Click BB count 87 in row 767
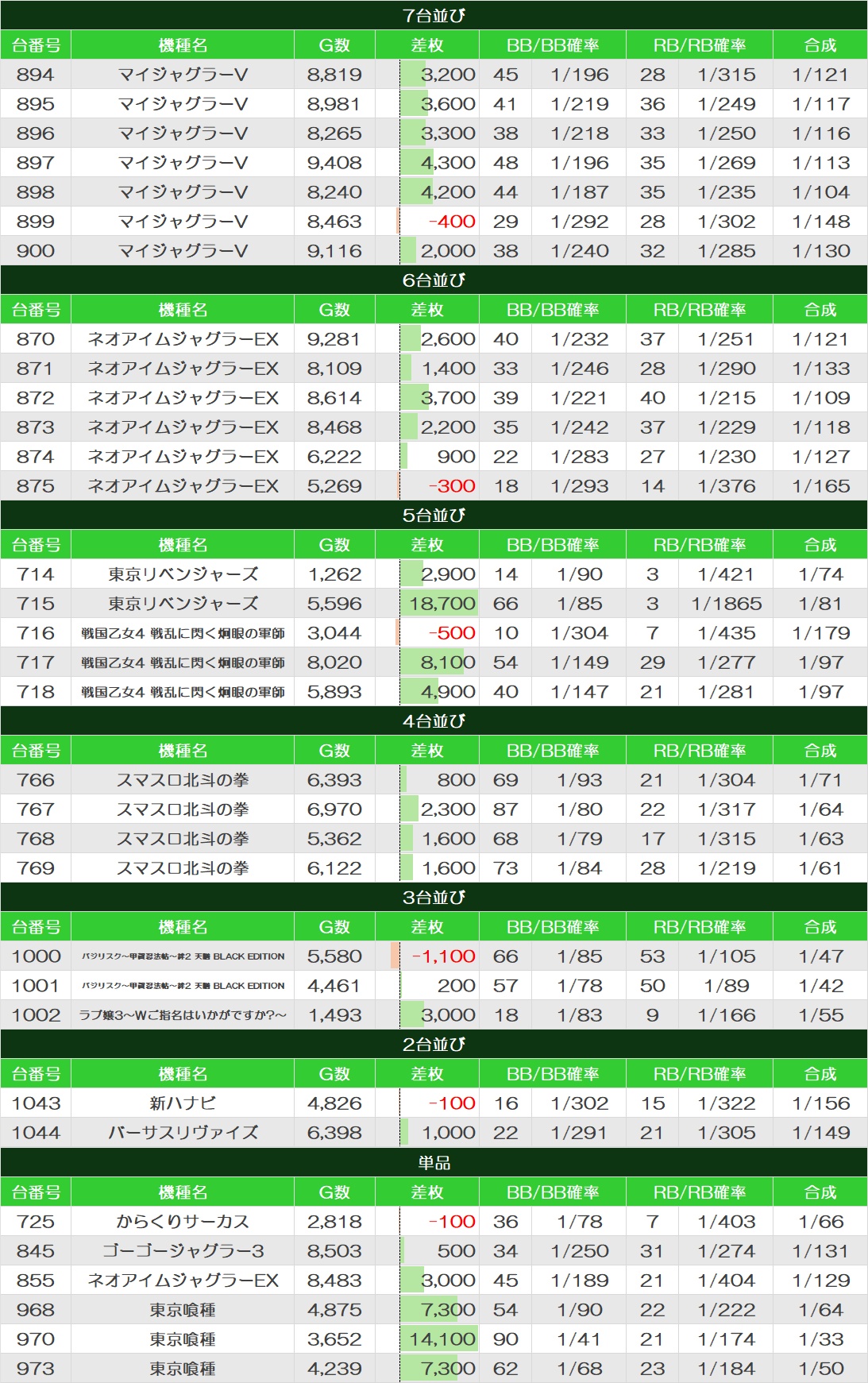The height and width of the screenshot is (1383, 868). (506, 809)
